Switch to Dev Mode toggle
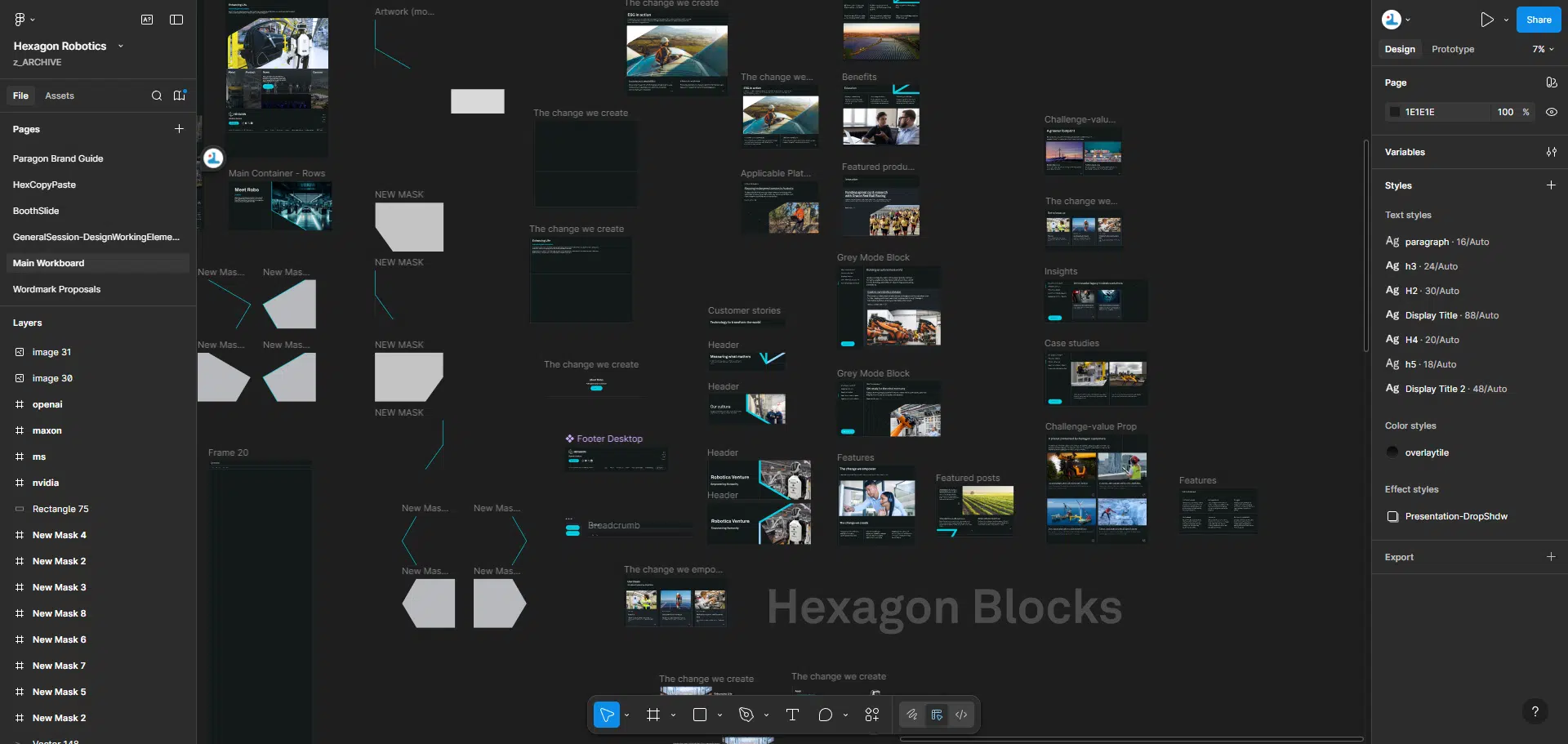 [961, 715]
